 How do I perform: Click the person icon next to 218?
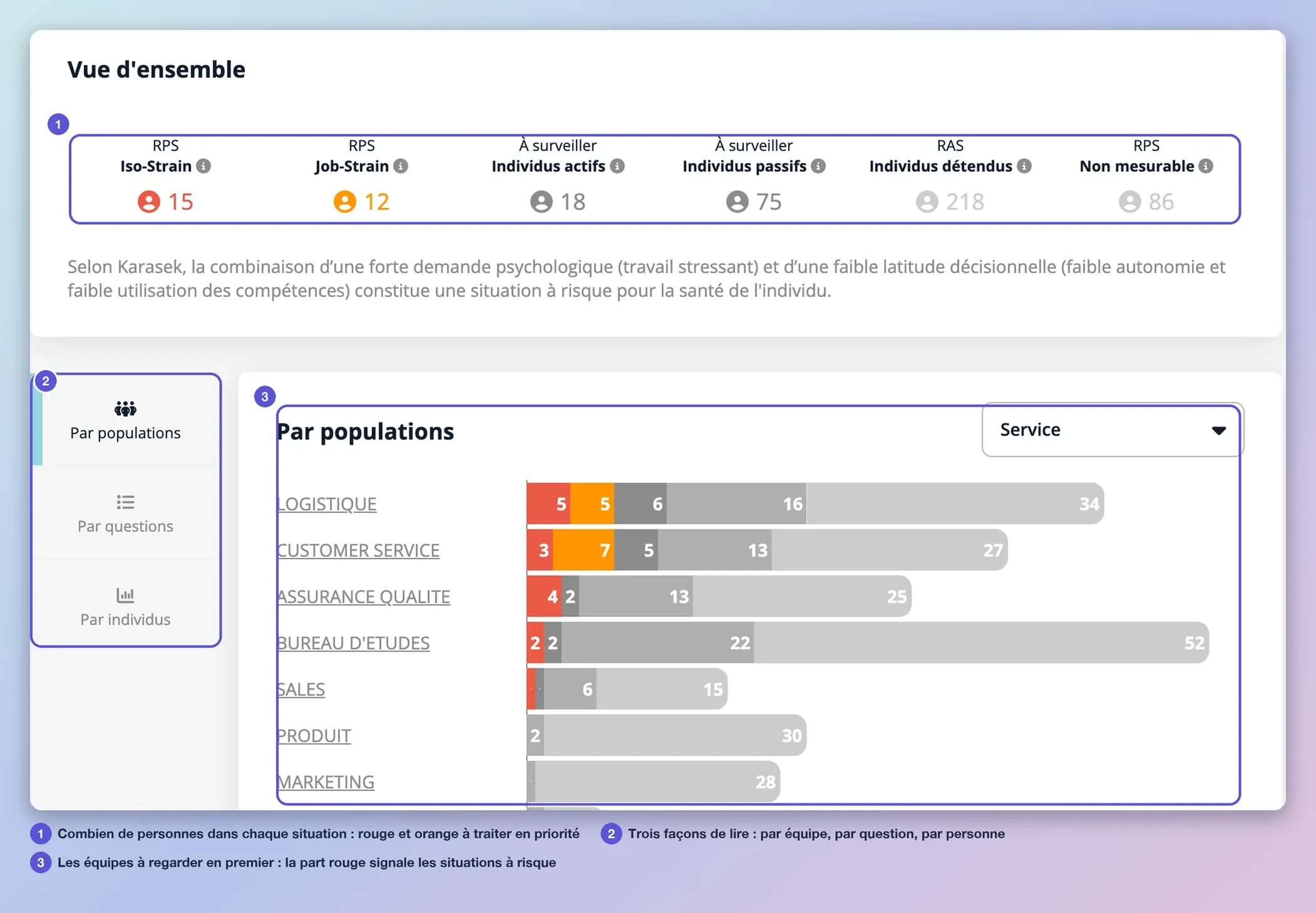[x=927, y=202]
